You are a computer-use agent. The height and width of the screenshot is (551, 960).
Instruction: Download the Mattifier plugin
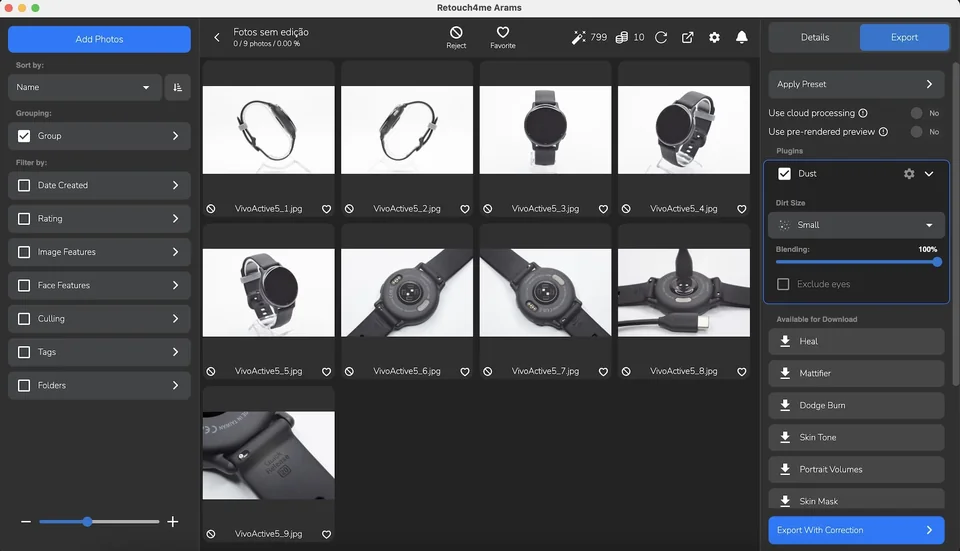pyautogui.click(x=785, y=373)
